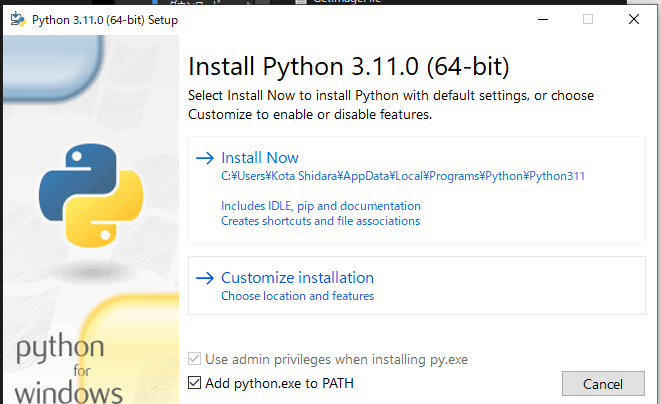Click the 'Install Python 3.11.0 (64-bit)' heading
The image size is (661, 404).
(349, 67)
